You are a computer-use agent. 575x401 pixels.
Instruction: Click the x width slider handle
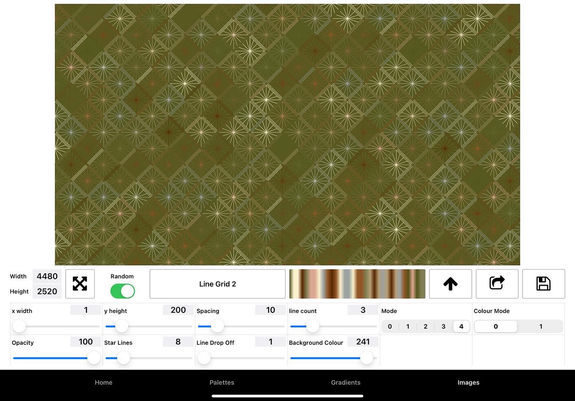pyautogui.click(x=19, y=326)
